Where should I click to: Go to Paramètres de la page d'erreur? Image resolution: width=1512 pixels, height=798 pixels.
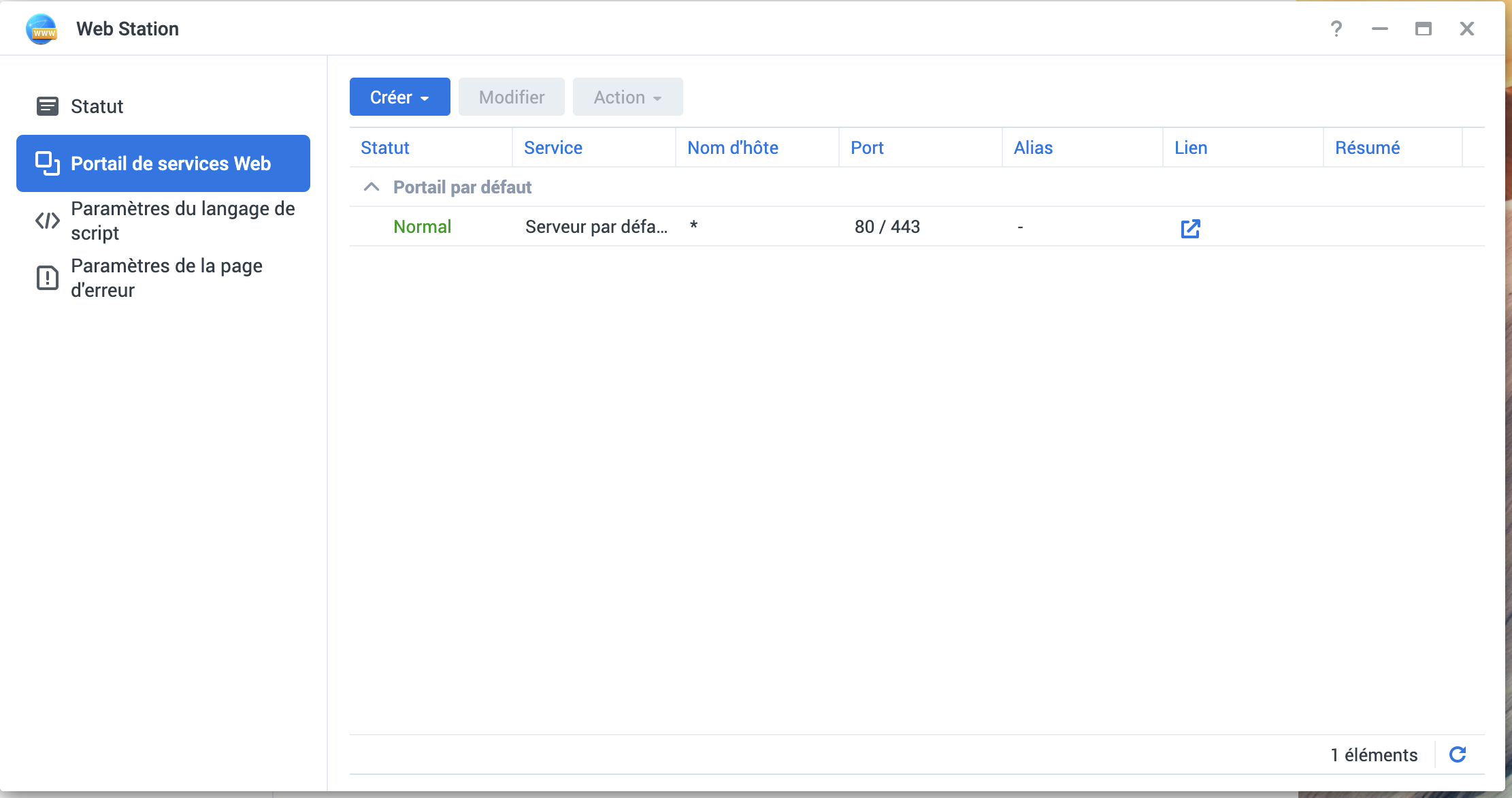tap(167, 278)
